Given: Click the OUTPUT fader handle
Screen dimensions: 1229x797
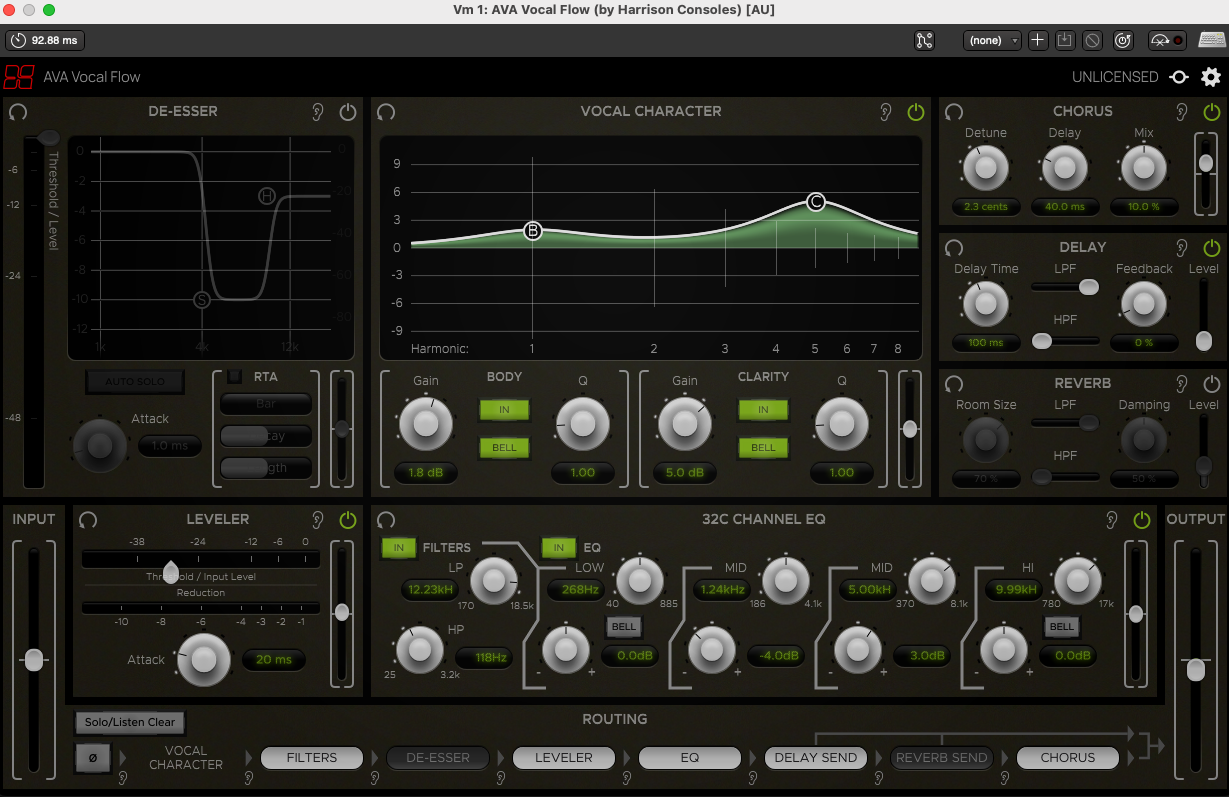Looking at the screenshot, I should pyautogui.click(x=1195, y=669).
